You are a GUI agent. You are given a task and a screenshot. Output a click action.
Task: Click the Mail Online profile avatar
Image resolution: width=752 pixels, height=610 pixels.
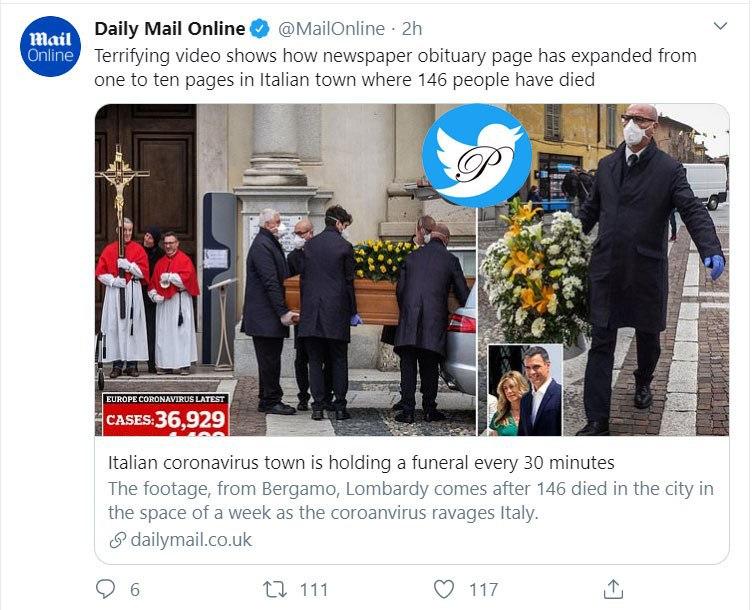(50, 47)
